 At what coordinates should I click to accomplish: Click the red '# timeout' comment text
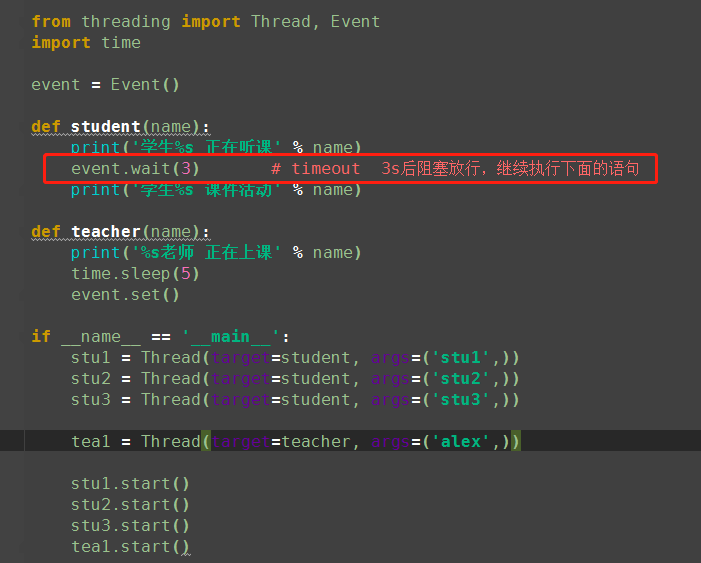click(455, 169)
